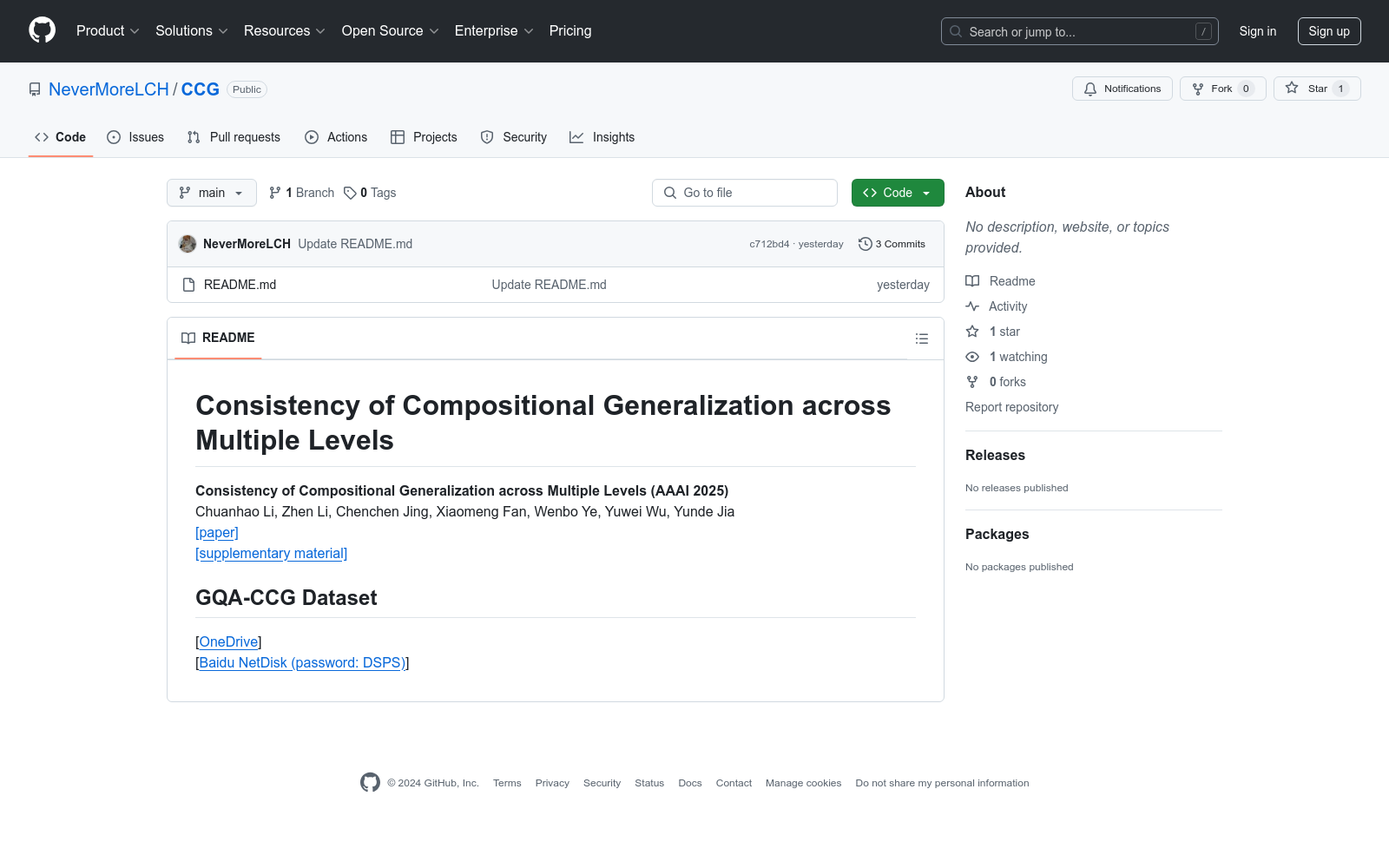Switch to the Issues tab
The width and height of the screenshot is (1389, 868).
pyautogui.click(x=135, y=137)
